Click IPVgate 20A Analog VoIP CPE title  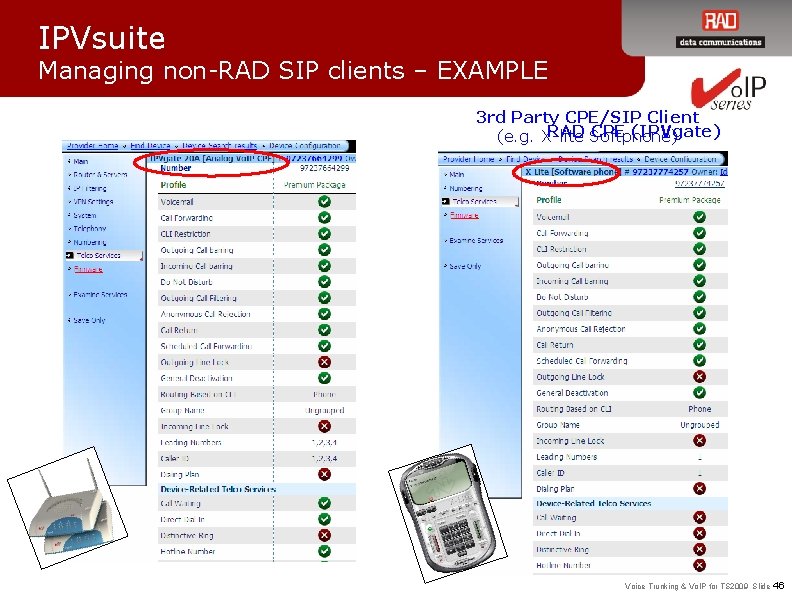click(212, 158)
